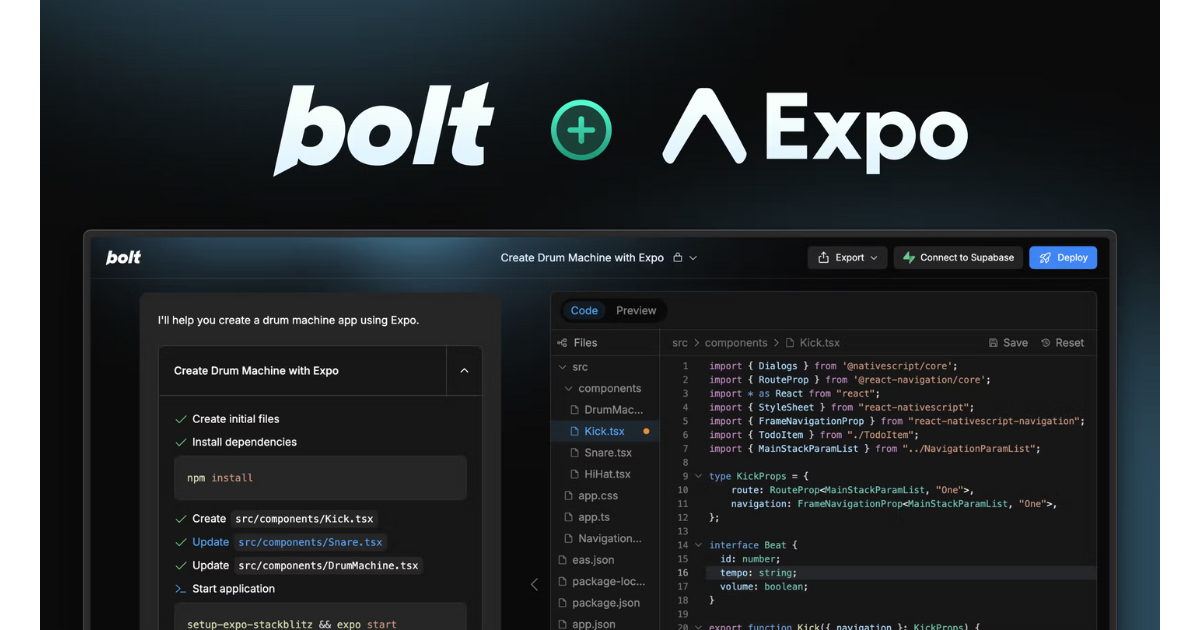Click the Files search icon
Viewport: 1200px width, 630px height.
[560, 343]
